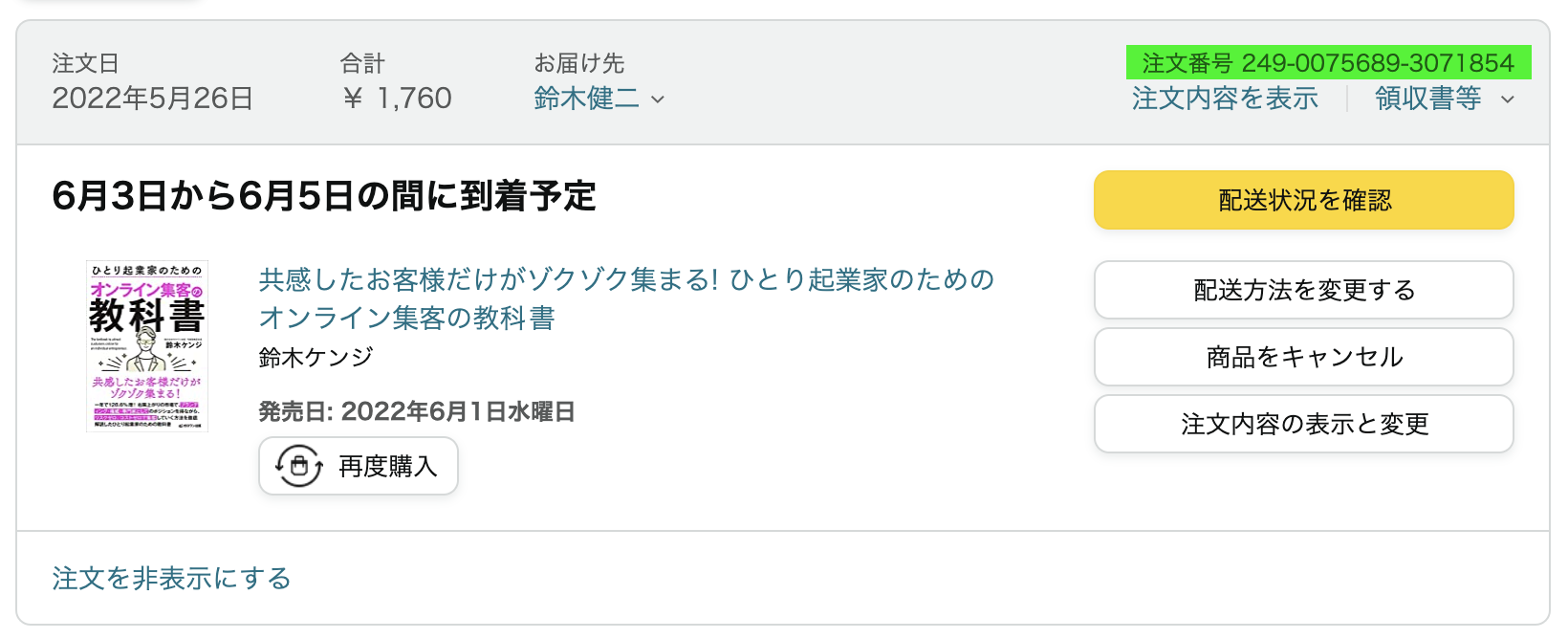Click the 配送状況を確認 tracking button
The width and height of the screenshot is (1568, 639).
click(1303, 200)
